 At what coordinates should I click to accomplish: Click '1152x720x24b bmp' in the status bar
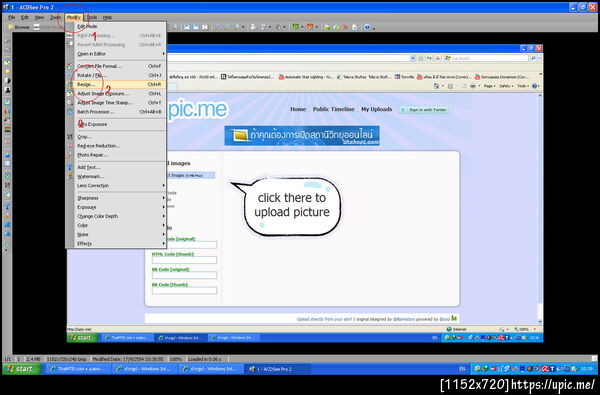[x=67, y=359]
